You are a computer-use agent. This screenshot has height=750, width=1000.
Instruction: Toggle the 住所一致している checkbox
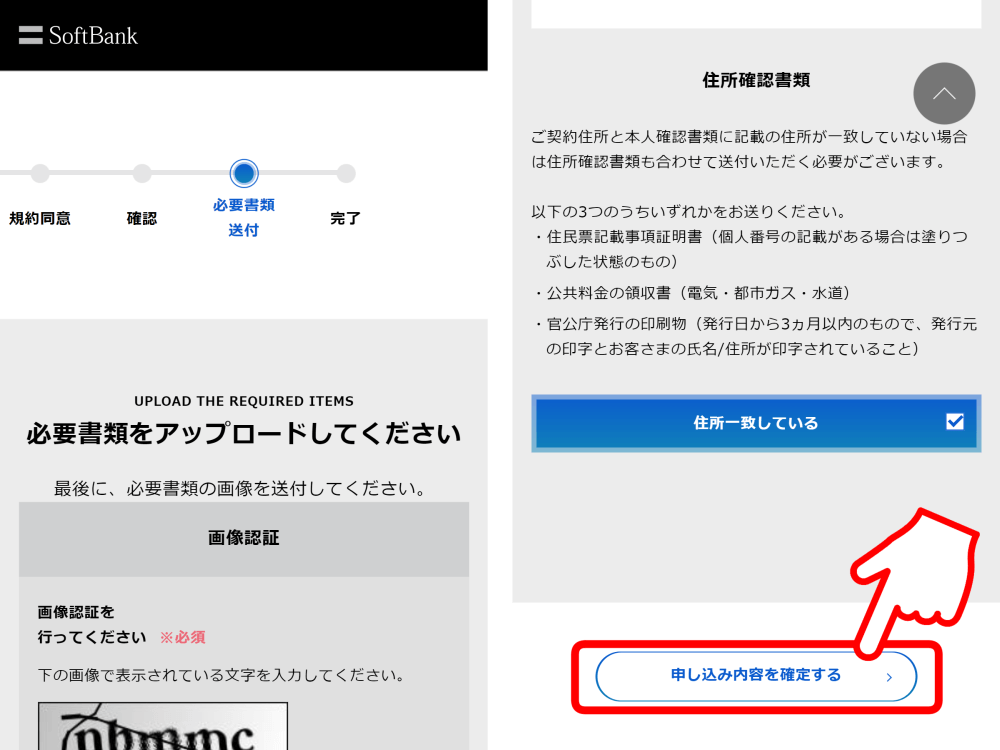[955, 422]
